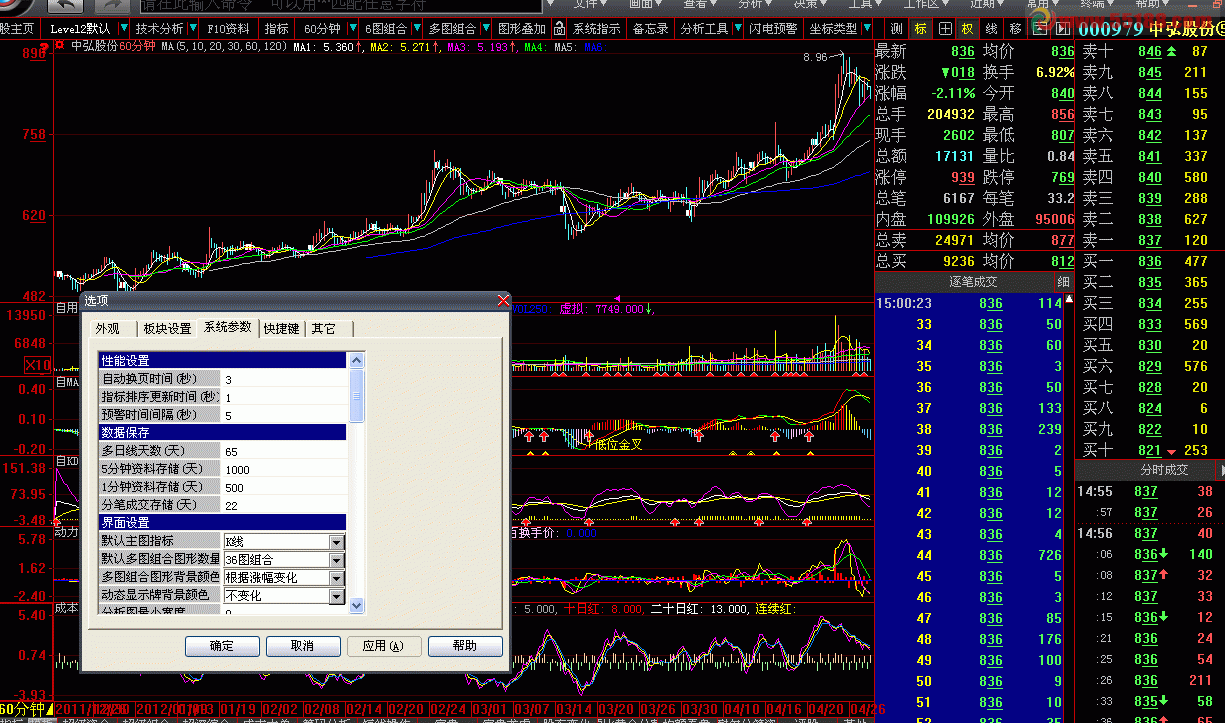Viewport: 1225px width, 723px height.
Task: Click the 取消 button
Action: (303, 646)
